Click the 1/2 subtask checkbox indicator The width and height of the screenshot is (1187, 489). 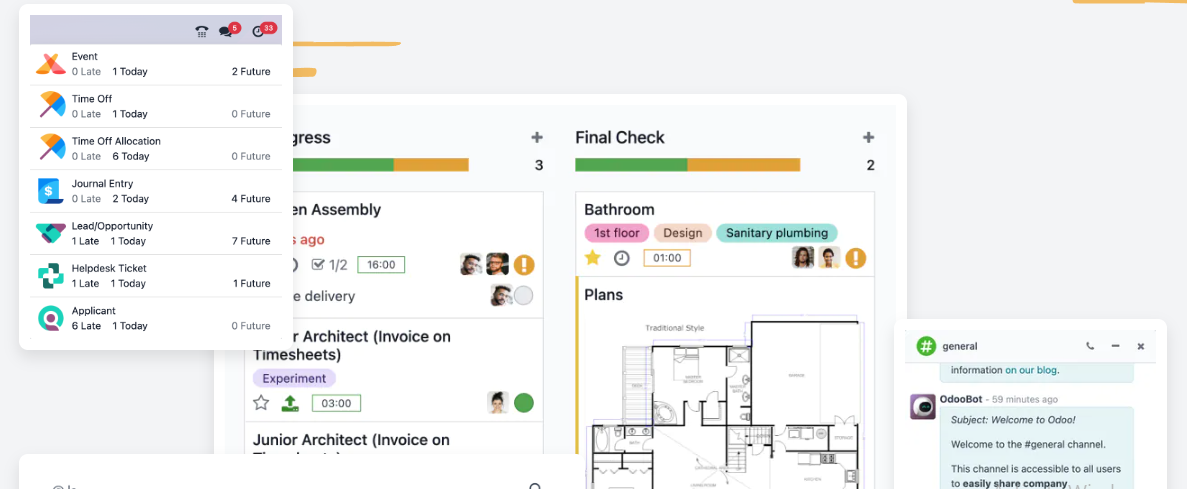[x=330, y=265]
